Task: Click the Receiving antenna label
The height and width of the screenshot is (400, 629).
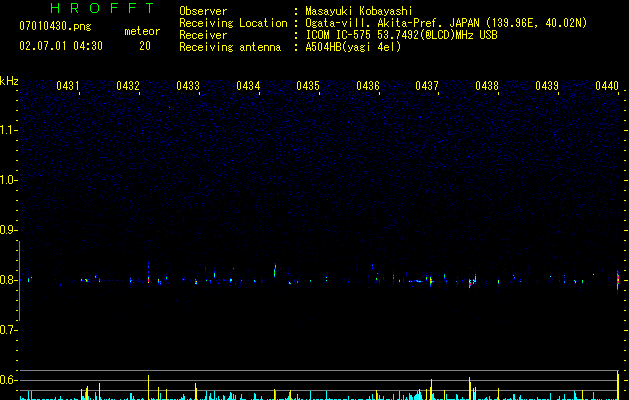Action: click(230, 47)
